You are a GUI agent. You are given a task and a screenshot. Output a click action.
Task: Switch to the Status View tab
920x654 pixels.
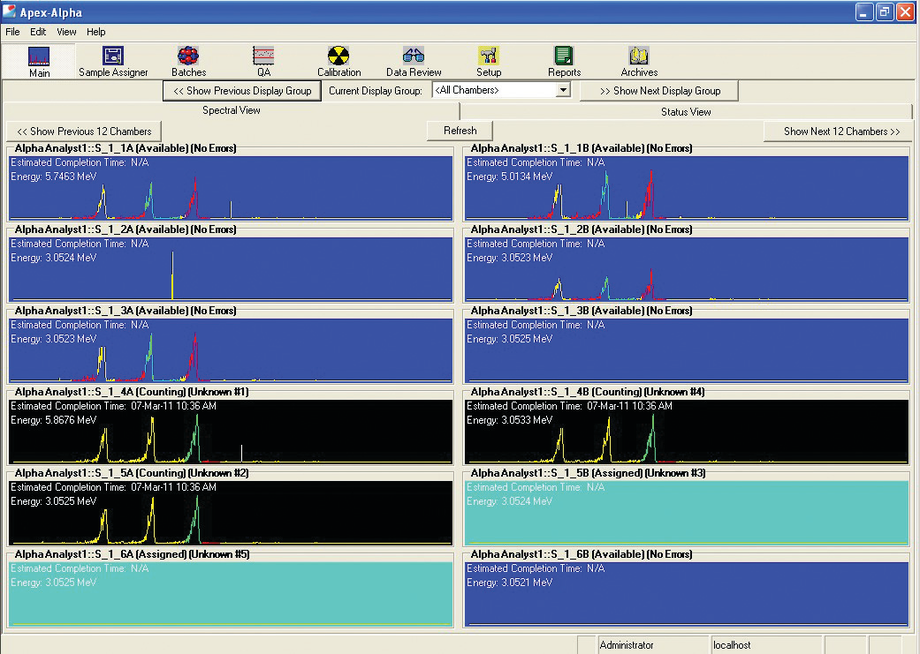[686, 111]
